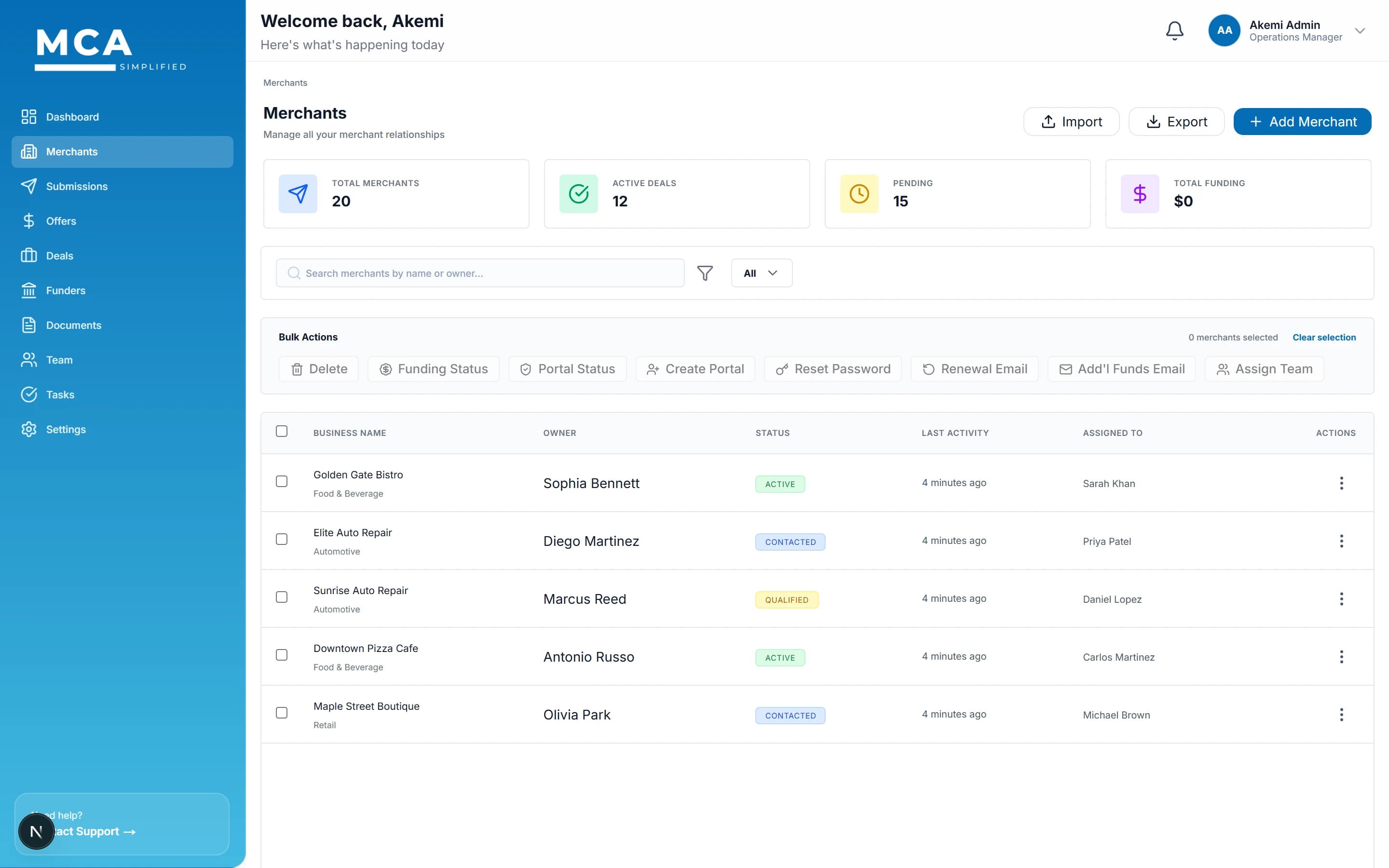Toggle the select-all header checkbox
This screenshot has width=1389, height=868.
click(x=282, y=432)
